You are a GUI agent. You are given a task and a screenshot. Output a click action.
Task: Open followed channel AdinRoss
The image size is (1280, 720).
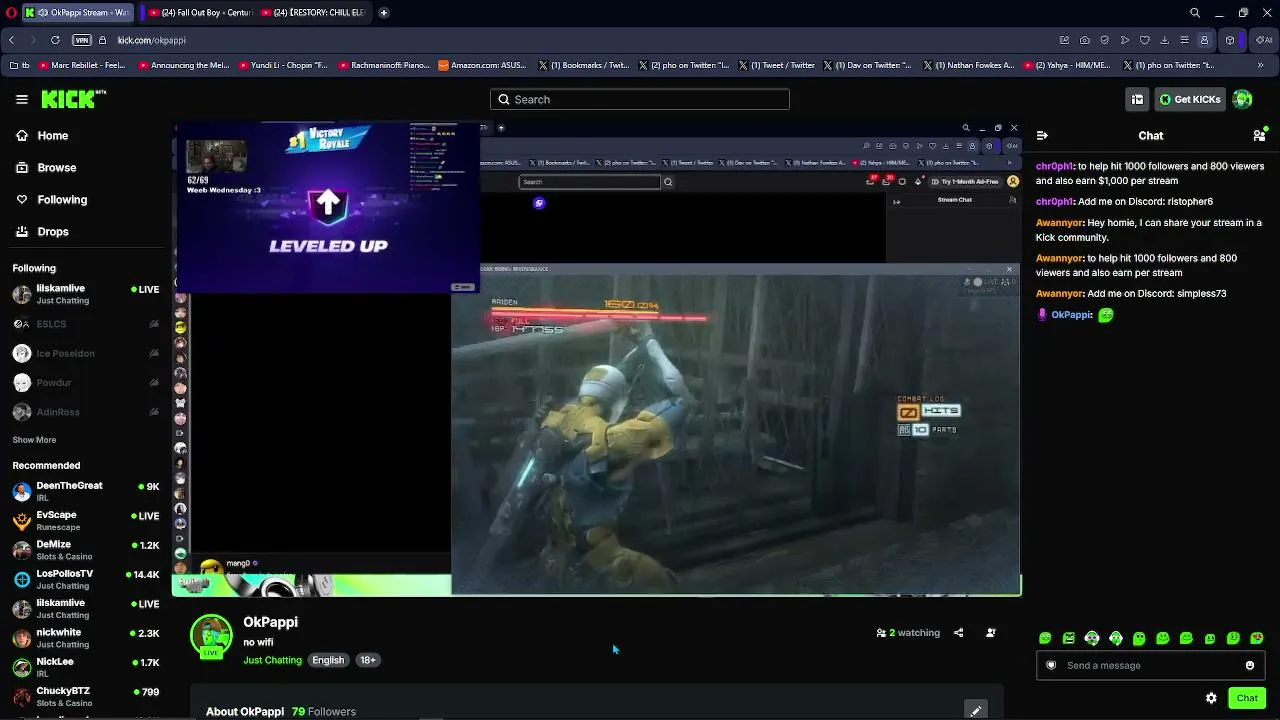click(x=86, y=412)
